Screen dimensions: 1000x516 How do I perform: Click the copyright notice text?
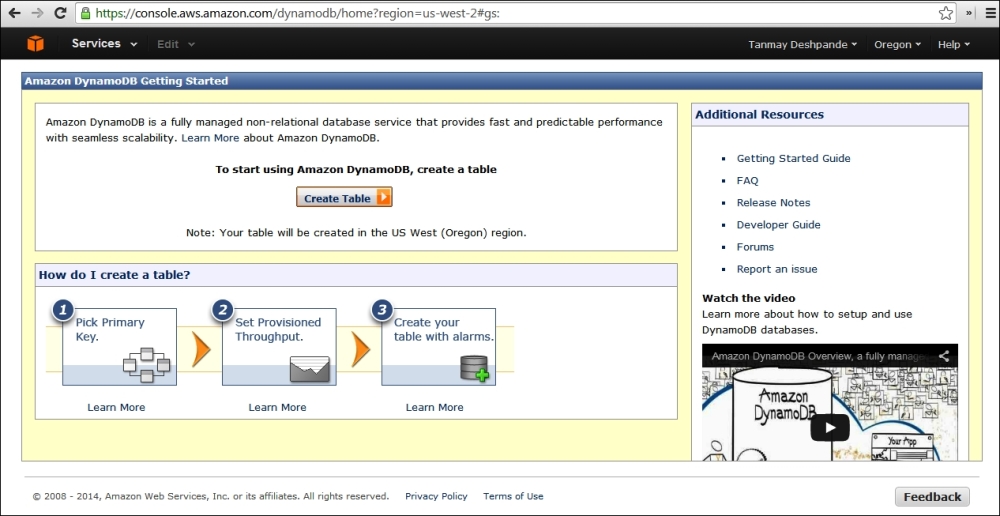[x=211, y=496]
